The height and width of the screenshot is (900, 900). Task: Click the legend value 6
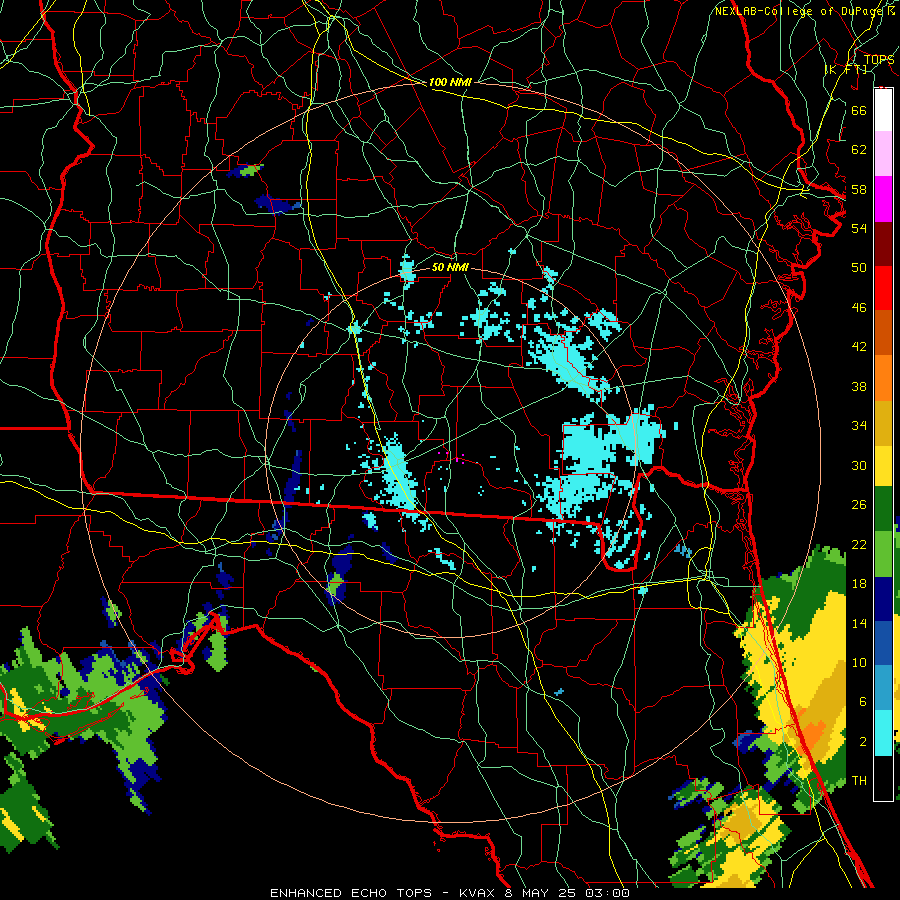click(x=862, y=702)
